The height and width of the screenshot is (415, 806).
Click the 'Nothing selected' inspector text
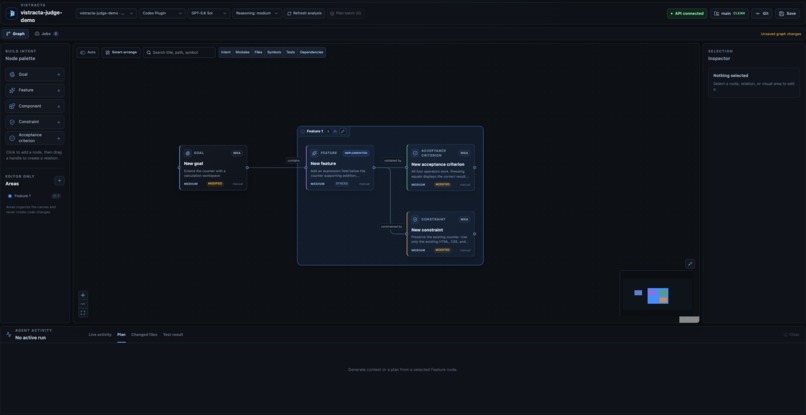(x=730, y=76)
